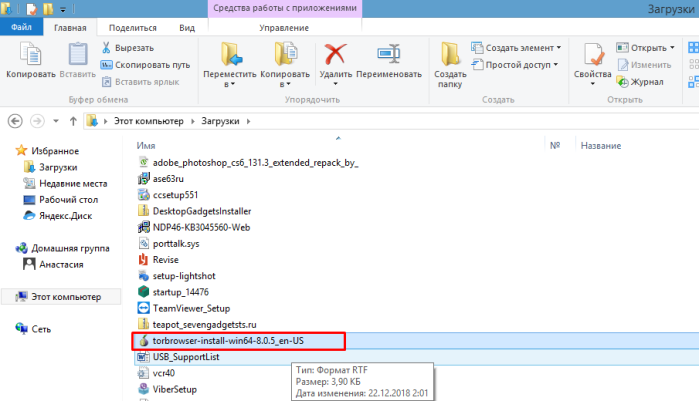Go back with the back arrow button
Viewport: 699px width, 401px height.
(15, 121)
